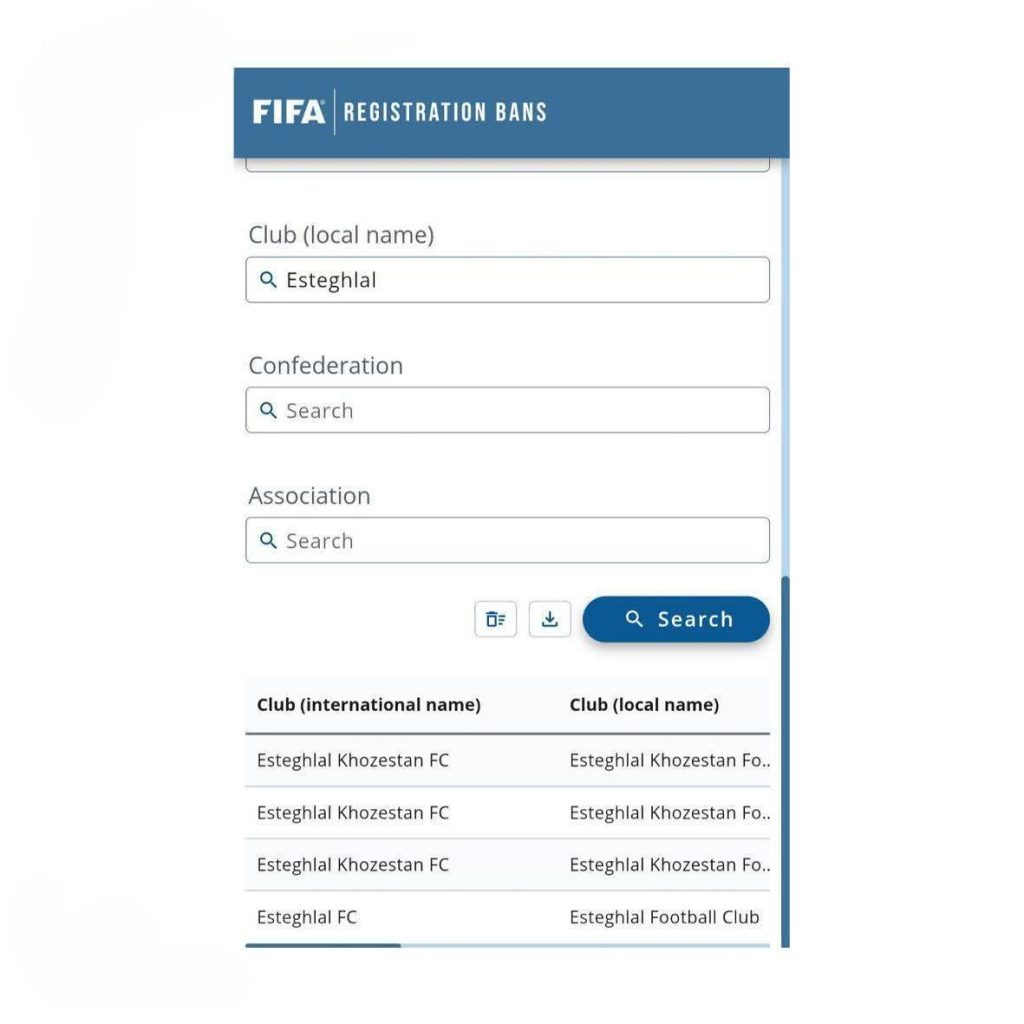Click magnifier icon in Club local name field
Screen dimensions: 1024x1024
267,280
